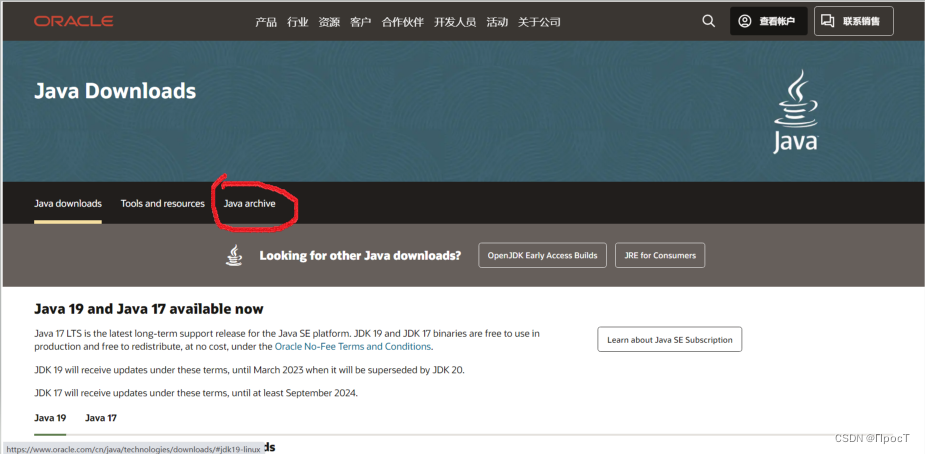The image size is (925, 454).
Task: Open the 关于公司 menu
Action: coord(539,22)
